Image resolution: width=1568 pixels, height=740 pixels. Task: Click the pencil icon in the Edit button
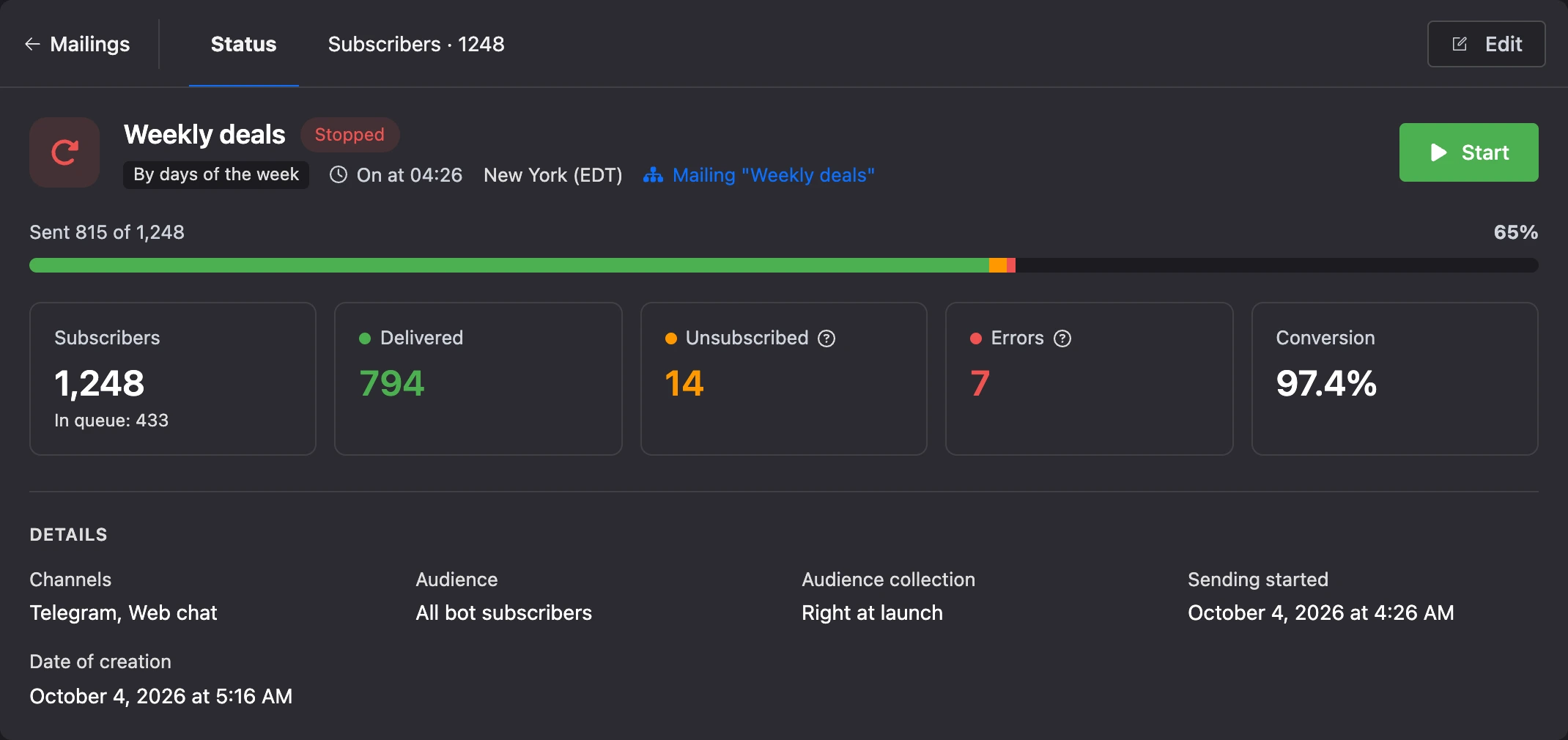pos(1460,44)
